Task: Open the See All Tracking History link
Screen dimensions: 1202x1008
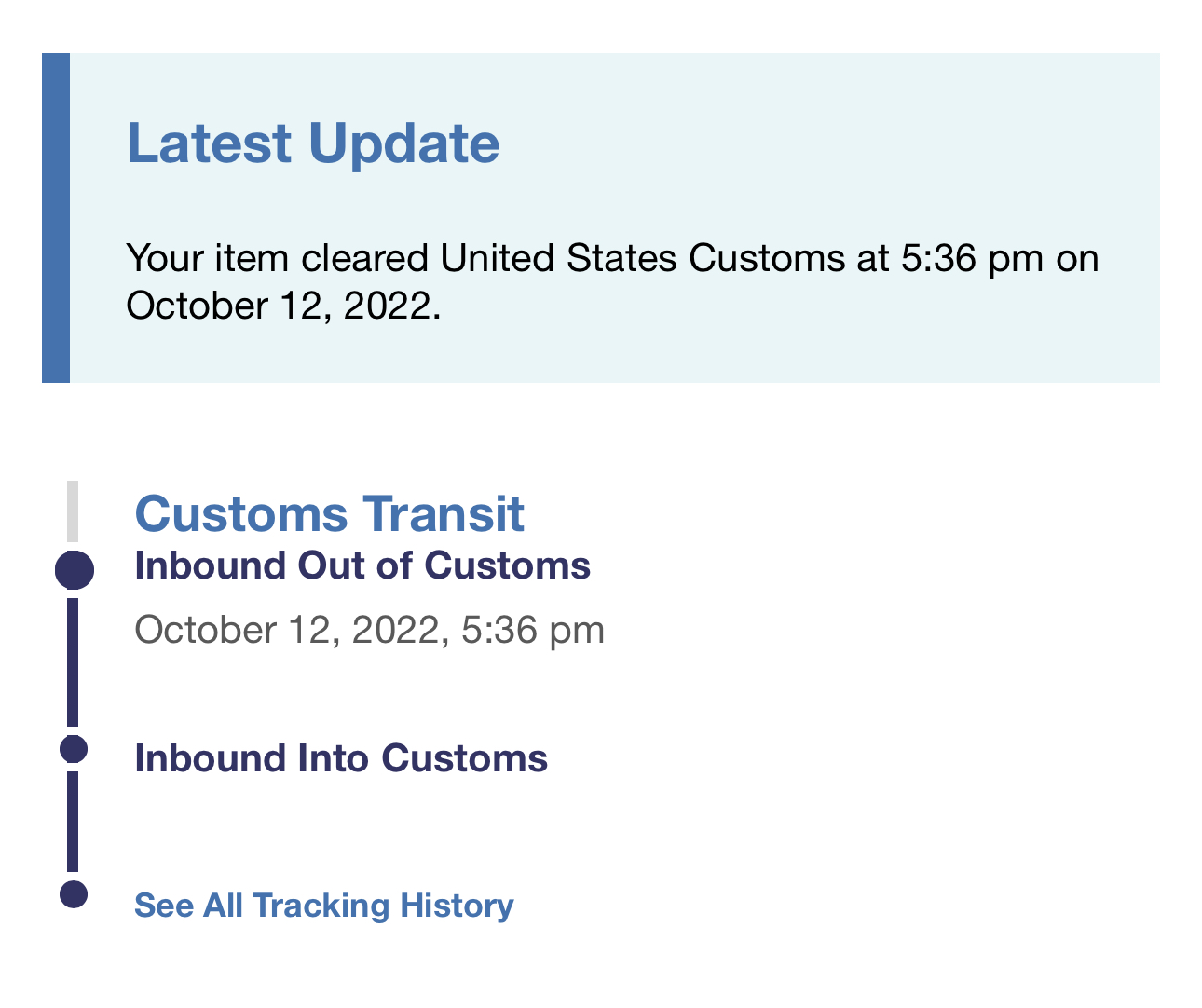Action: click(323, 906)
